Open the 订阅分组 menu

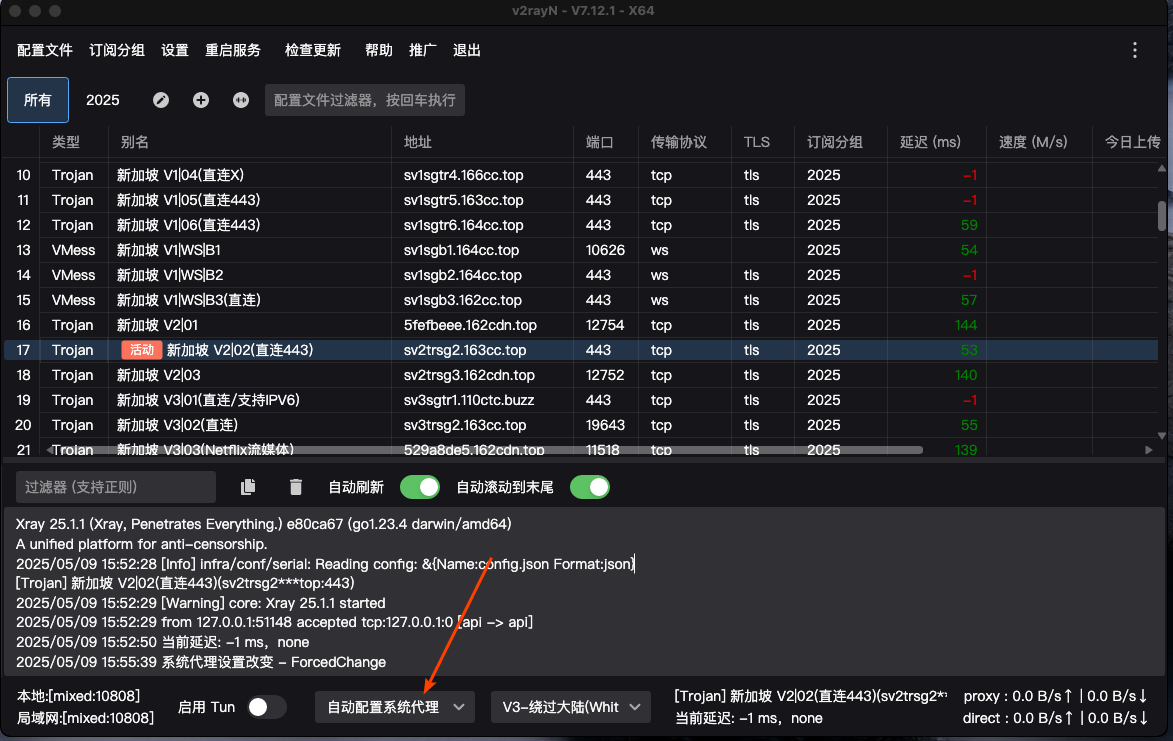pyautogui.click(x=117, y=50)
